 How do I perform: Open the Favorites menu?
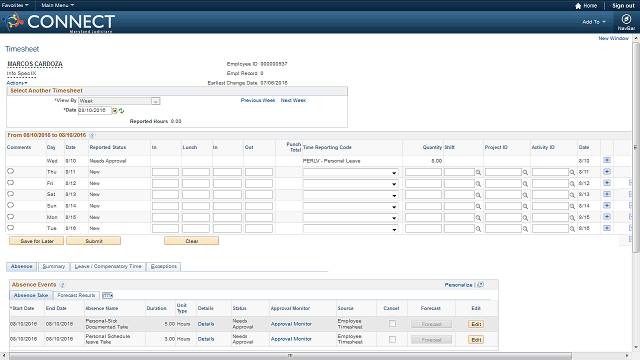(15, 5)
